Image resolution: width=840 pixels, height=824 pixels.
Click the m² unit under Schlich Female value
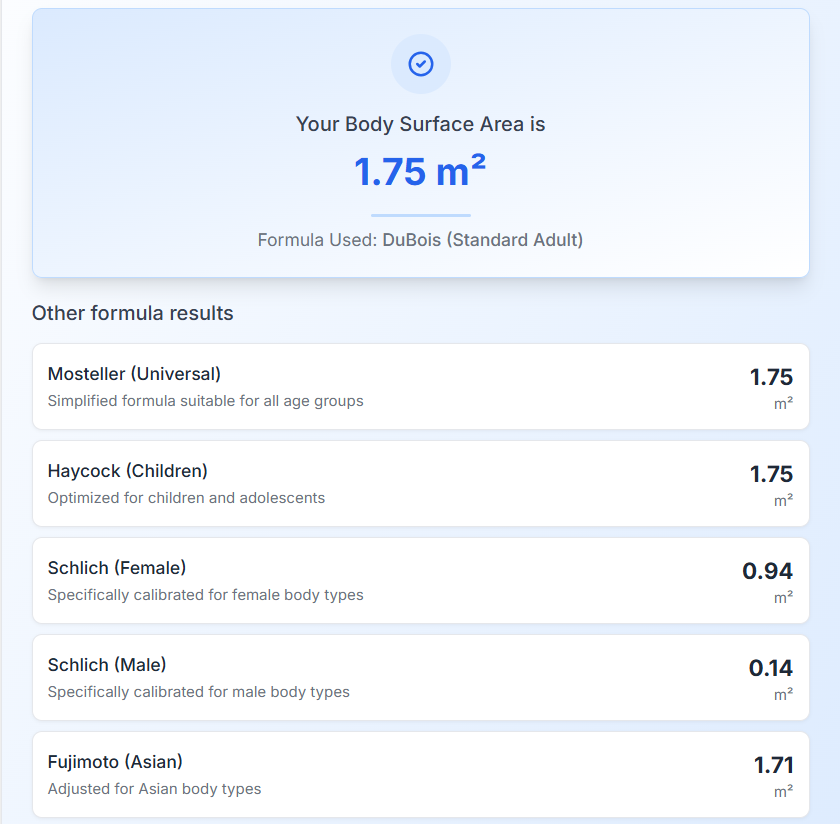[783, 597]
